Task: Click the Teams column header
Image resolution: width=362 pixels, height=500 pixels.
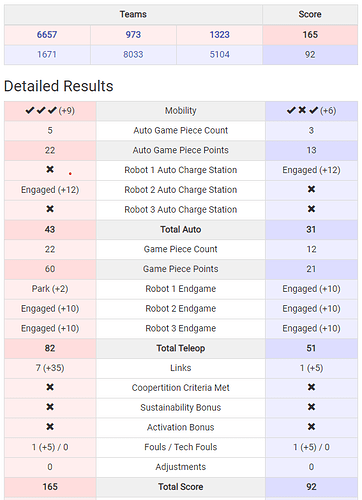Action: click(133, 14)
